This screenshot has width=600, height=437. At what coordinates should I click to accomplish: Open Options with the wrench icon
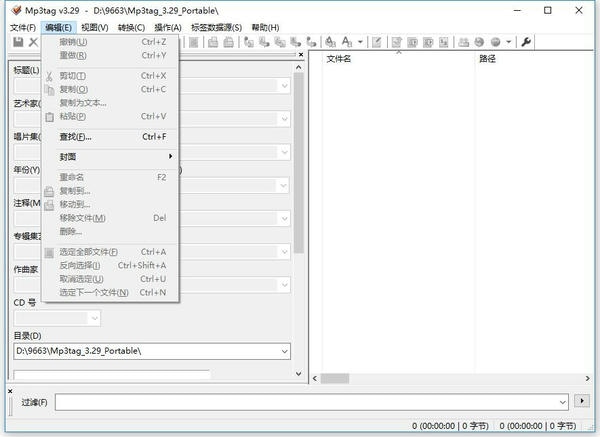pos(526,42)
